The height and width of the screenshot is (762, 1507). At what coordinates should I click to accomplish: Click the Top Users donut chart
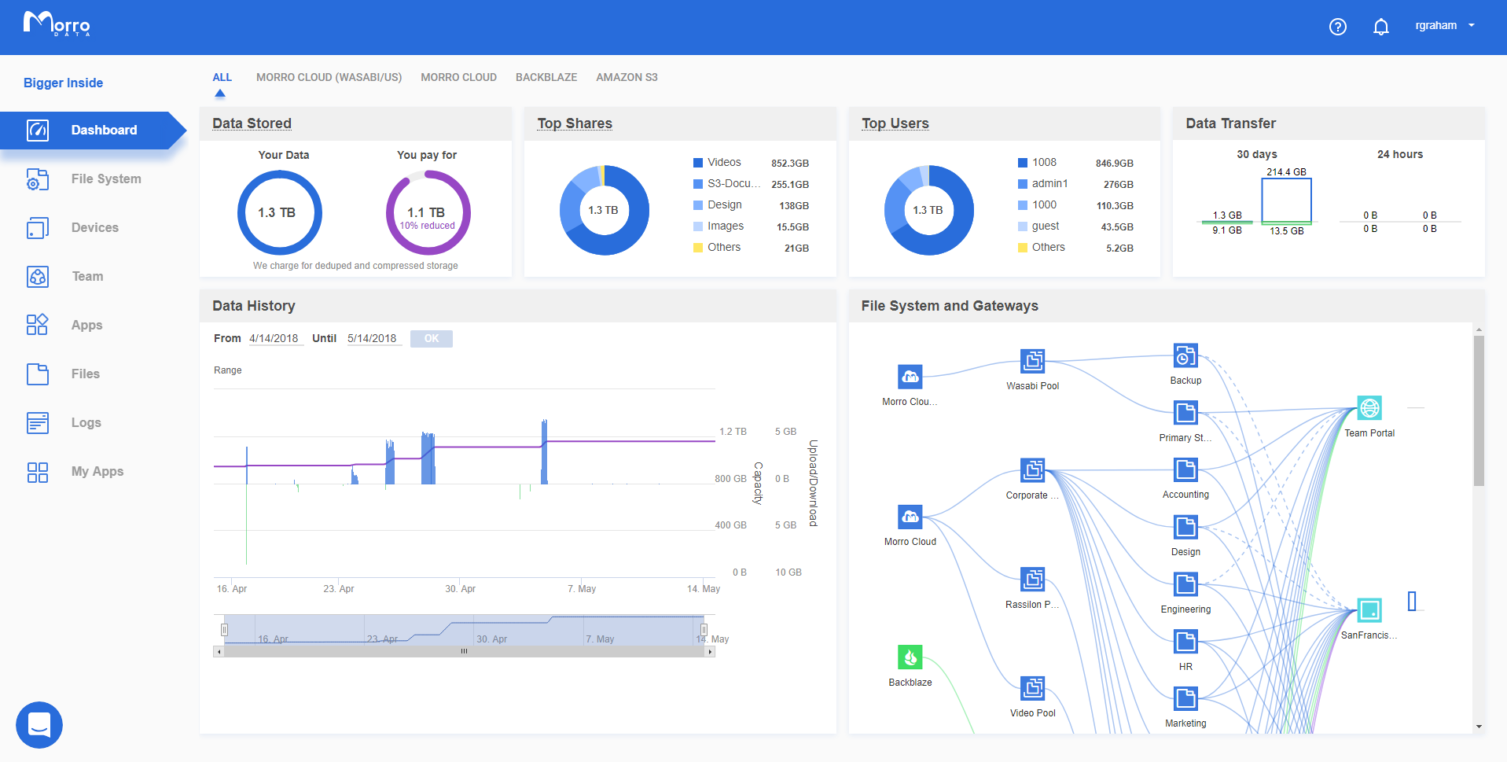pos(929,210)
